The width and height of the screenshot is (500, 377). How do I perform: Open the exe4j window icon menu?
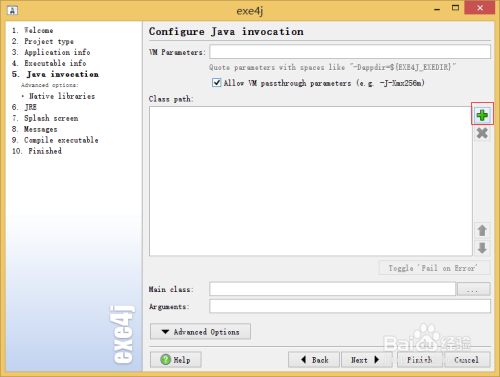12,10
